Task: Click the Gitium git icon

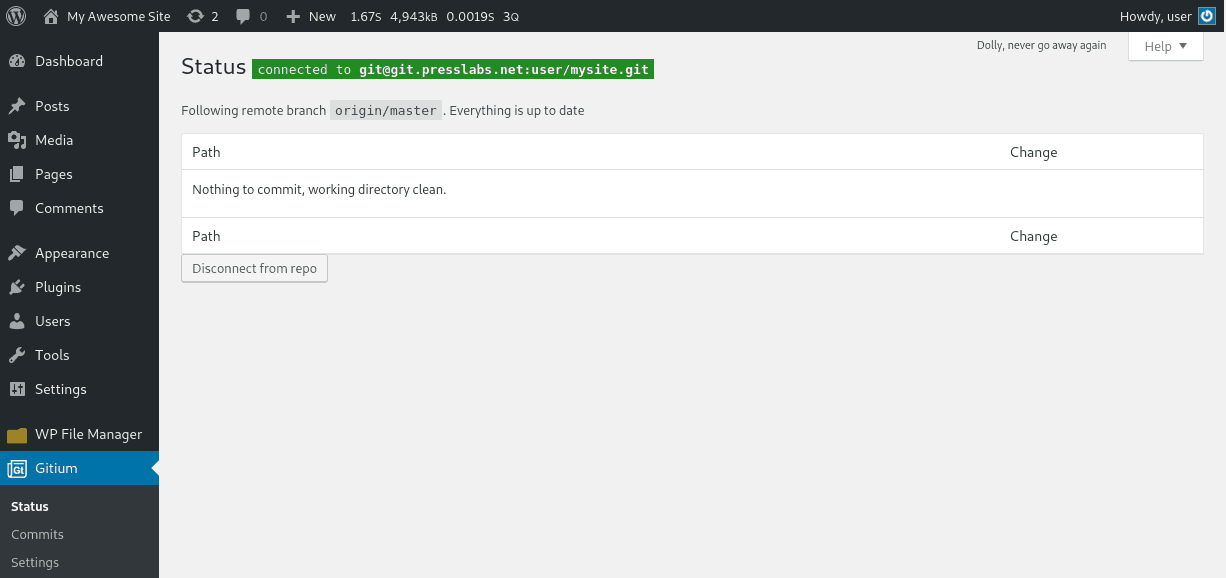Action: coord(17,468)
